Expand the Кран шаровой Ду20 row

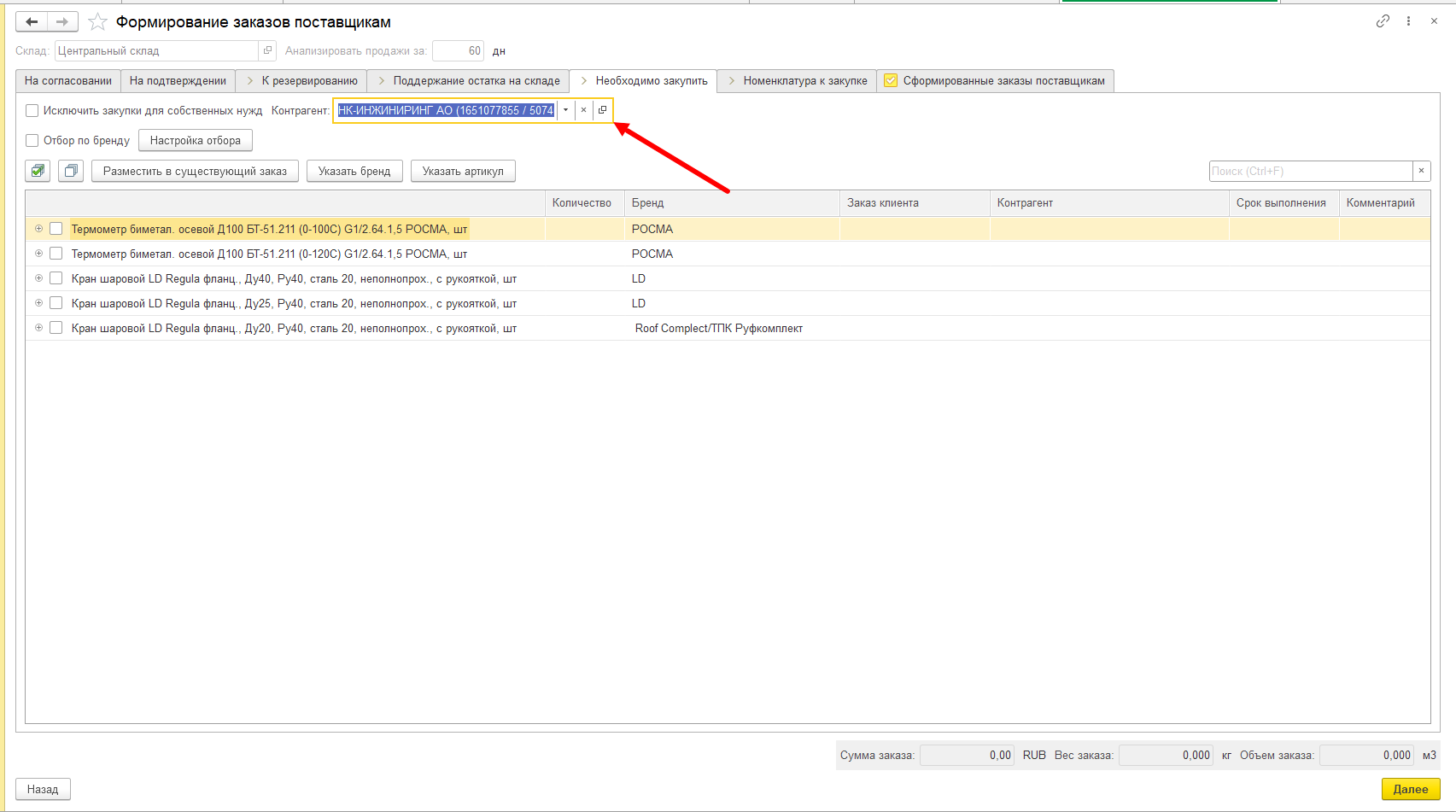click(x=38, y=327)
